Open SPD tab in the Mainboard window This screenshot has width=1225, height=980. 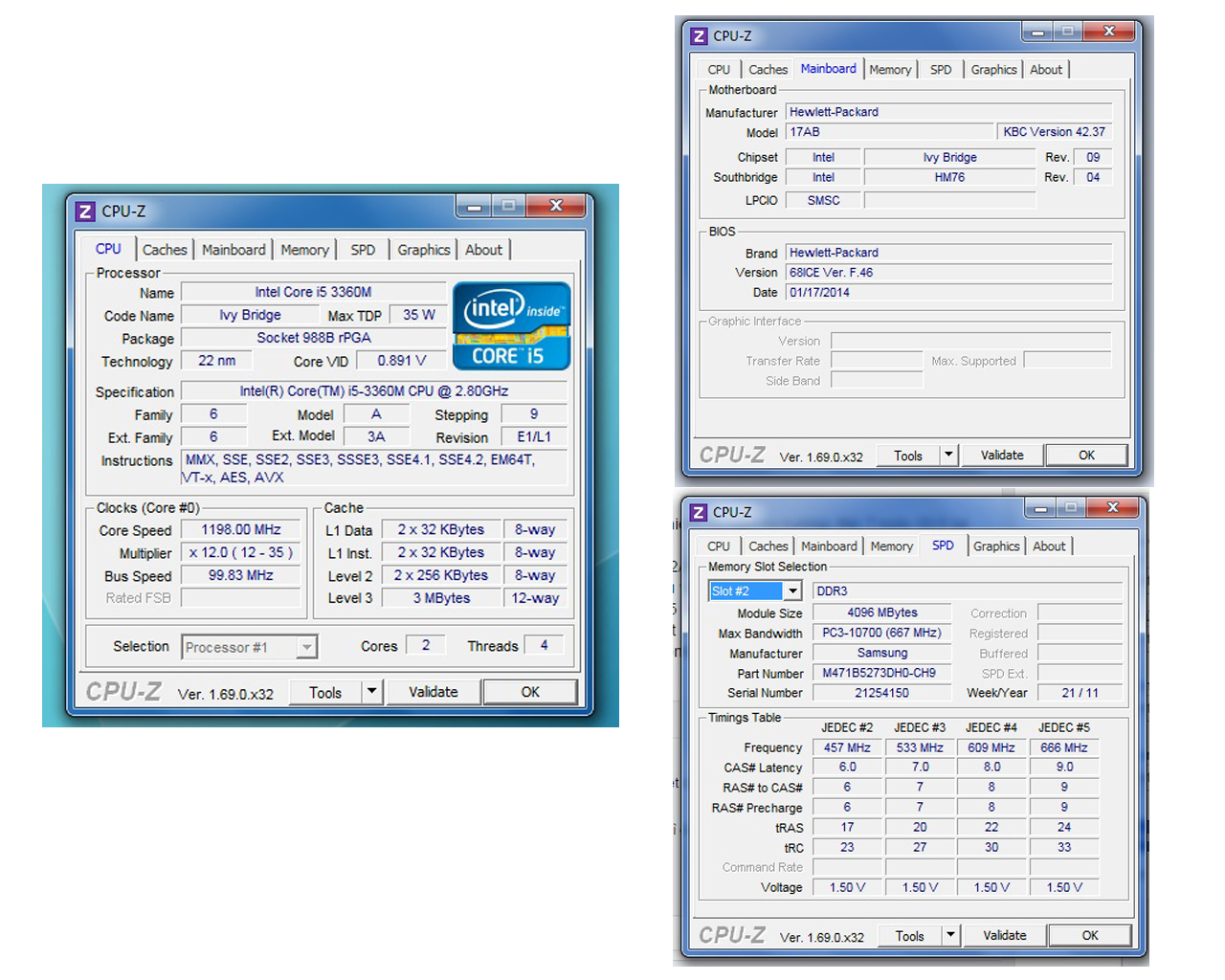[941, 70]
